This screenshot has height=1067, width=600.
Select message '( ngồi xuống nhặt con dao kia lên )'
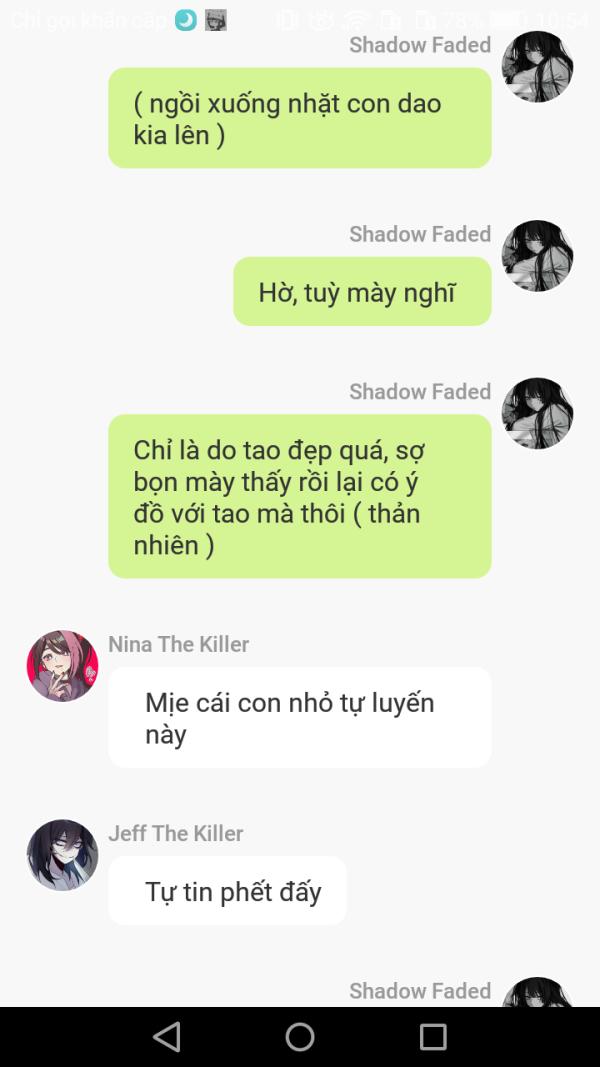[x=300, y=118]
